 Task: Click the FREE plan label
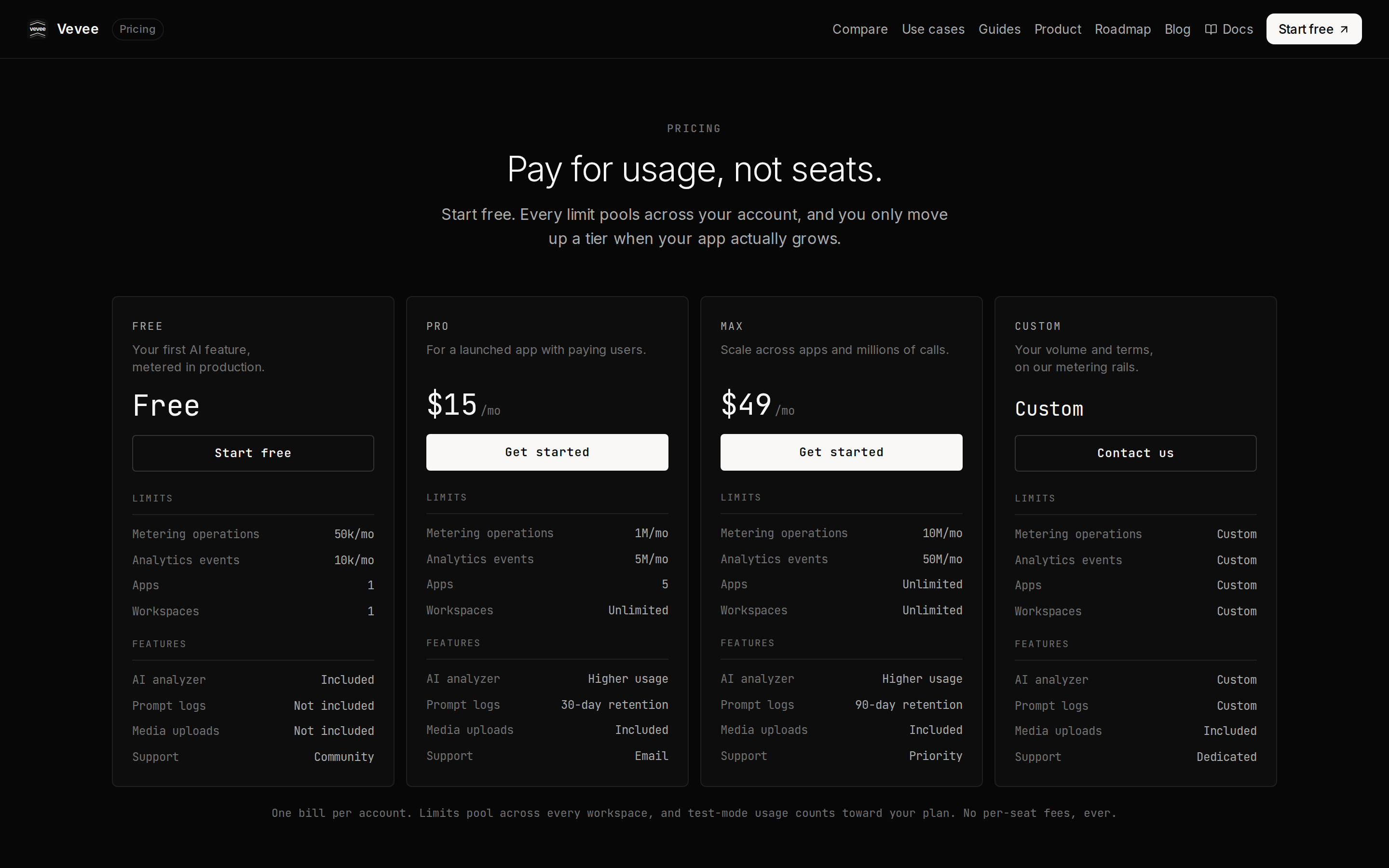(148, 326)
